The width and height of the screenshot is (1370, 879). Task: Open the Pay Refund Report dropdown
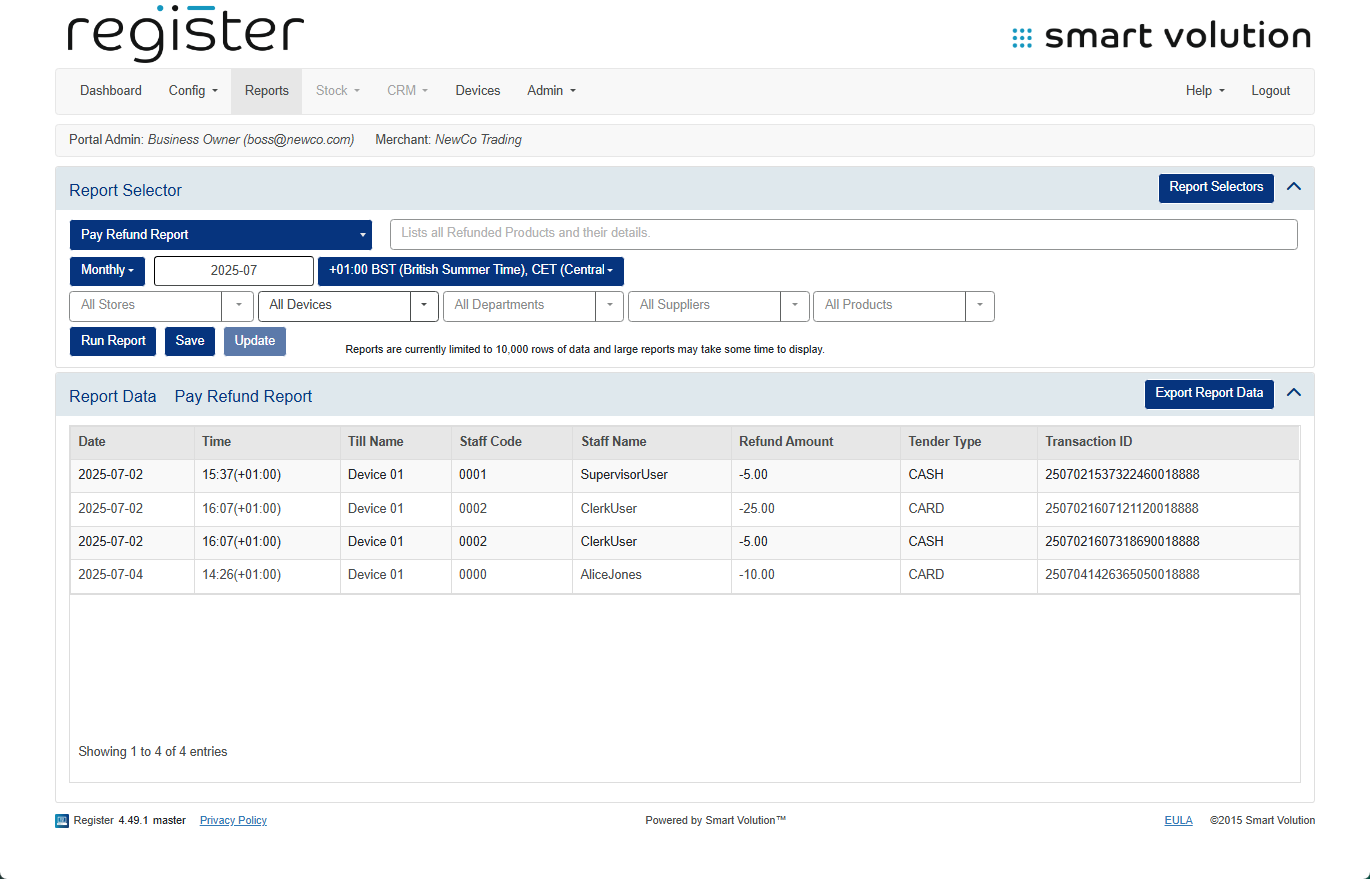tap(221, 235)
